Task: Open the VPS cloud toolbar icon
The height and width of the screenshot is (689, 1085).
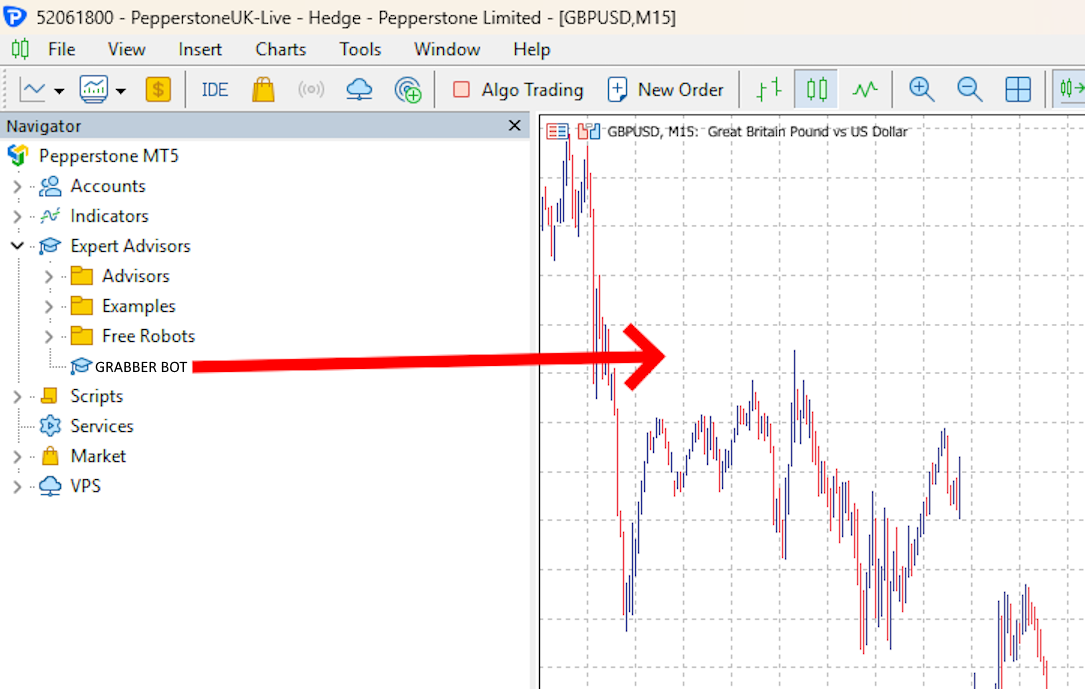Action: [x=359, y=89]
